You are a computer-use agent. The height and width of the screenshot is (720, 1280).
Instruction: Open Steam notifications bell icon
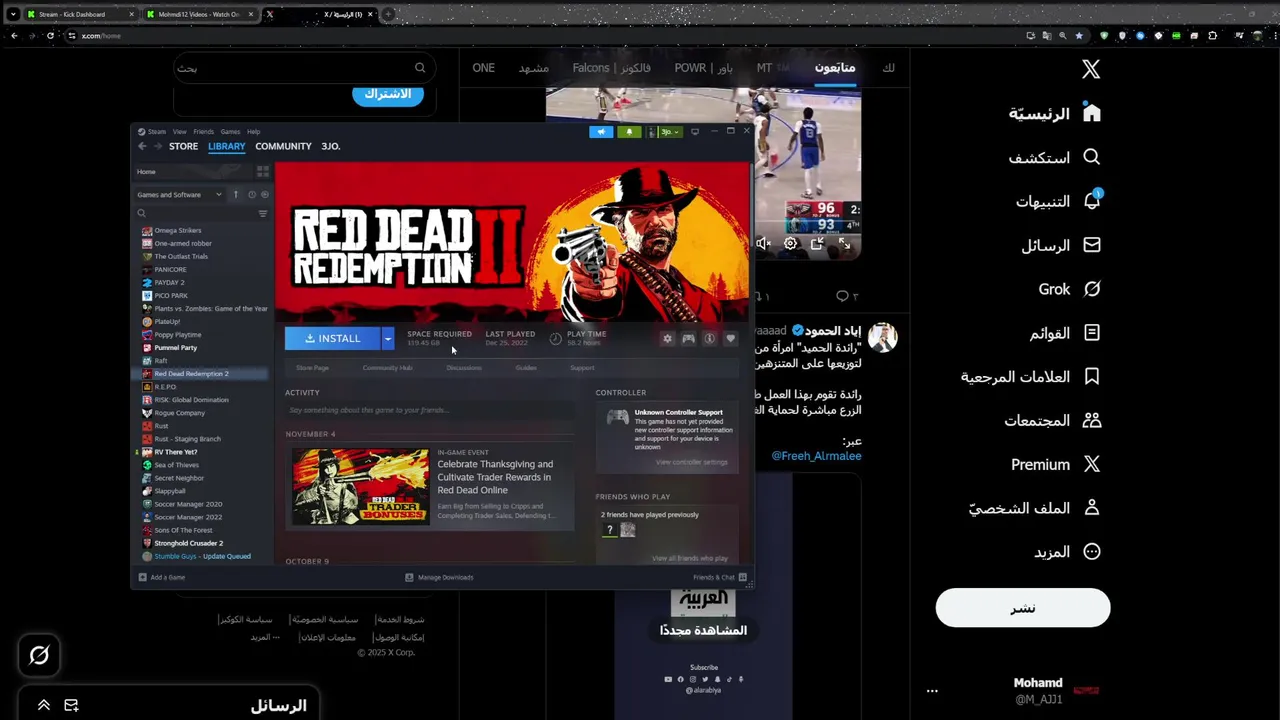coord(629,132)
